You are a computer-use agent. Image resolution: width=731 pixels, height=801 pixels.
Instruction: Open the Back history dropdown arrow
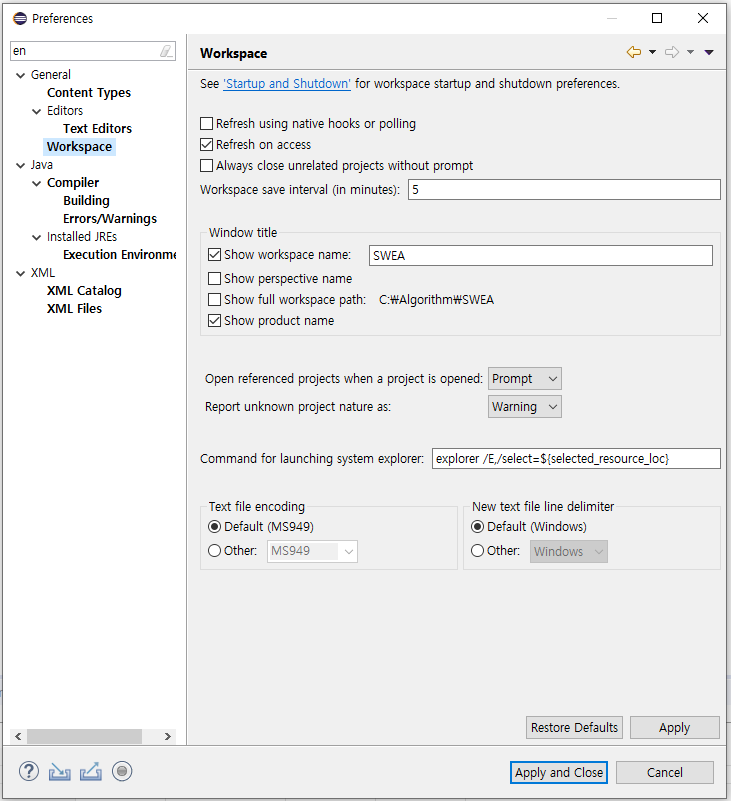tap(652, 52)
